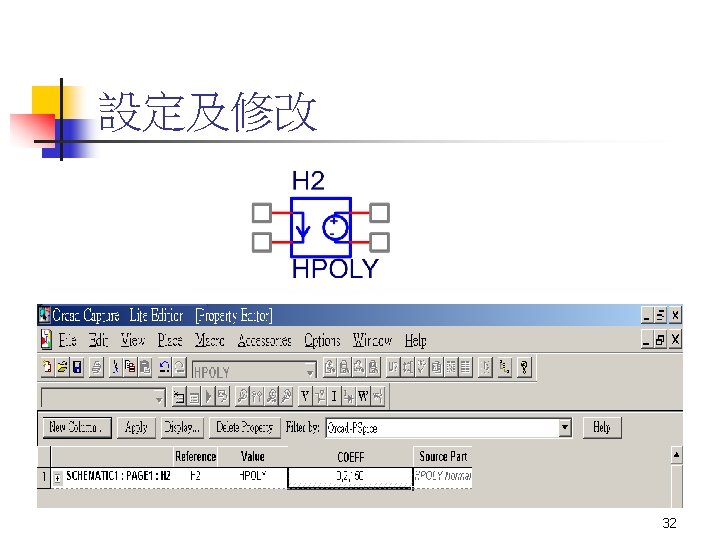Click the Zoom to All toolbar icon
720x540 pixels.
click(x=373, y=367)
